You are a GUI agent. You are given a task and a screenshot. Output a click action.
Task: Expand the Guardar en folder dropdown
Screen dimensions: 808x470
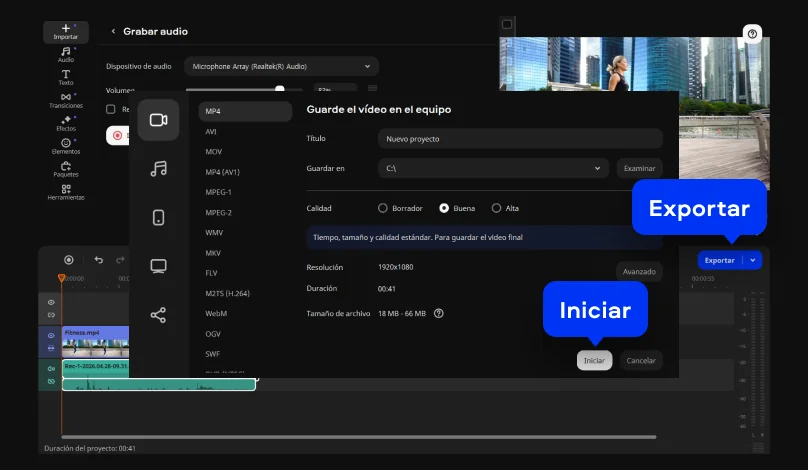597,168
